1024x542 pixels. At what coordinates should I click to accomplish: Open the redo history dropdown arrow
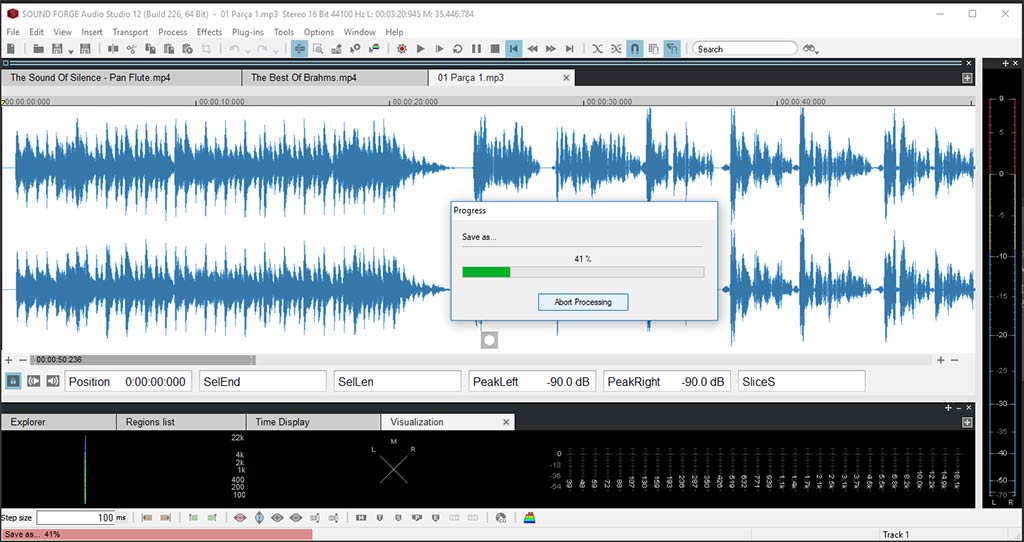276,50
